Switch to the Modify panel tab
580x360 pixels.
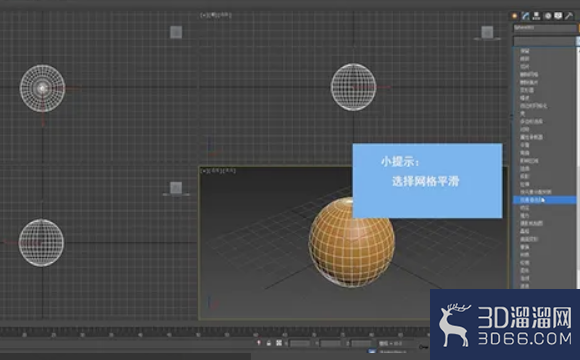pyautogui.click(x=525, y=16)
